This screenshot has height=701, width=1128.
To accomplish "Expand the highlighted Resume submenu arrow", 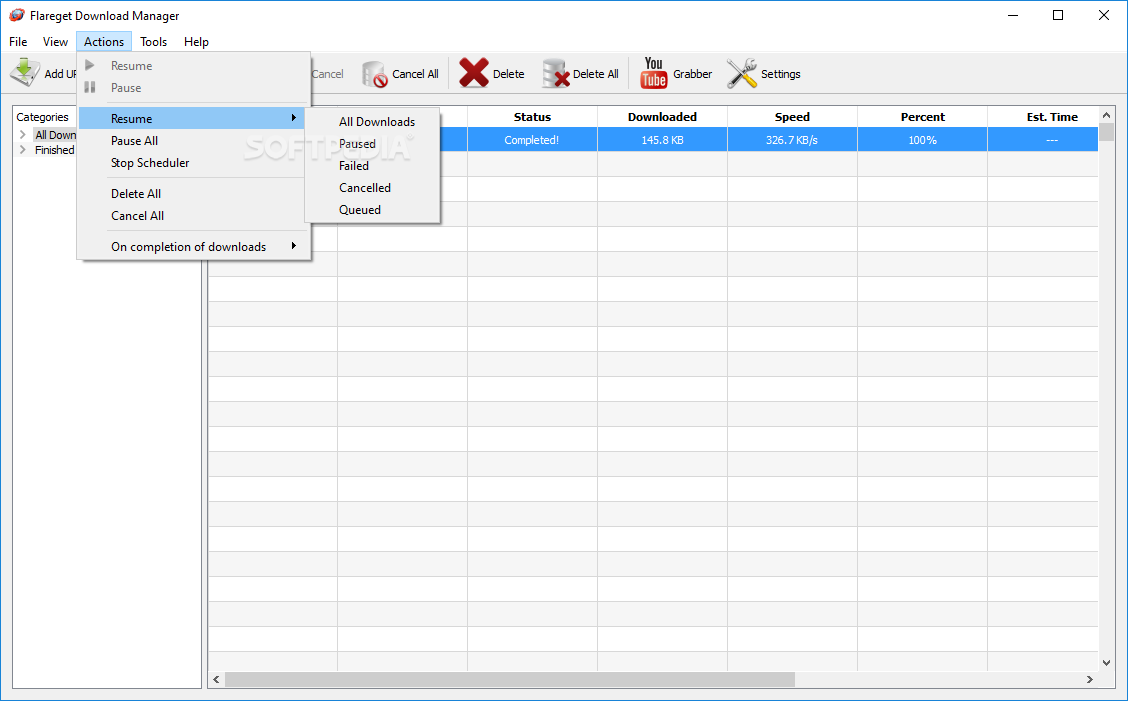I will point(294,118).
